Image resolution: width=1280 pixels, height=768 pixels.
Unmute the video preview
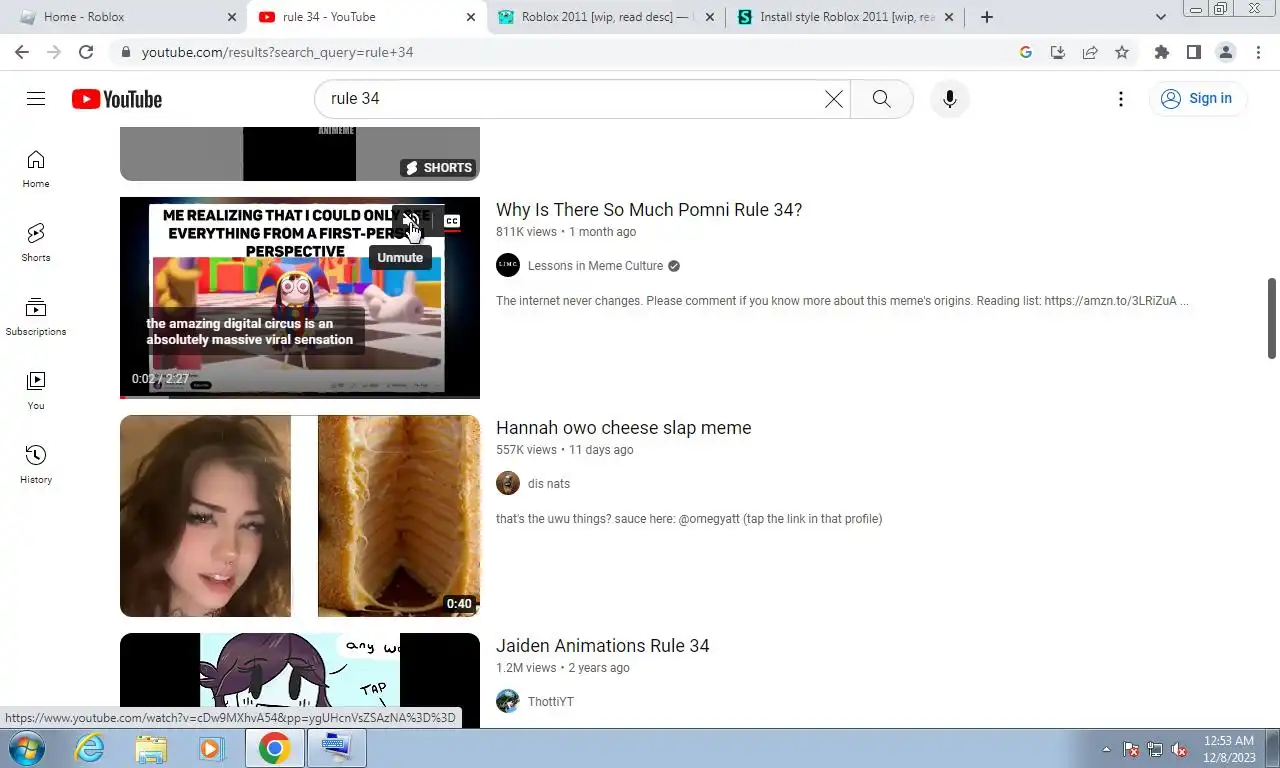pos(410,222)
